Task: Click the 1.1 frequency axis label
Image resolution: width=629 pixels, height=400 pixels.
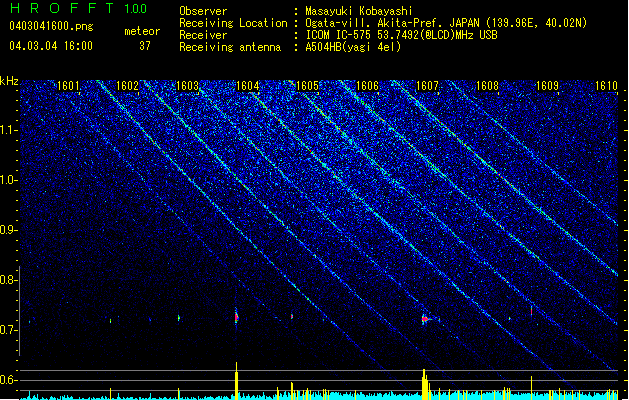Action: coord(8,130)
